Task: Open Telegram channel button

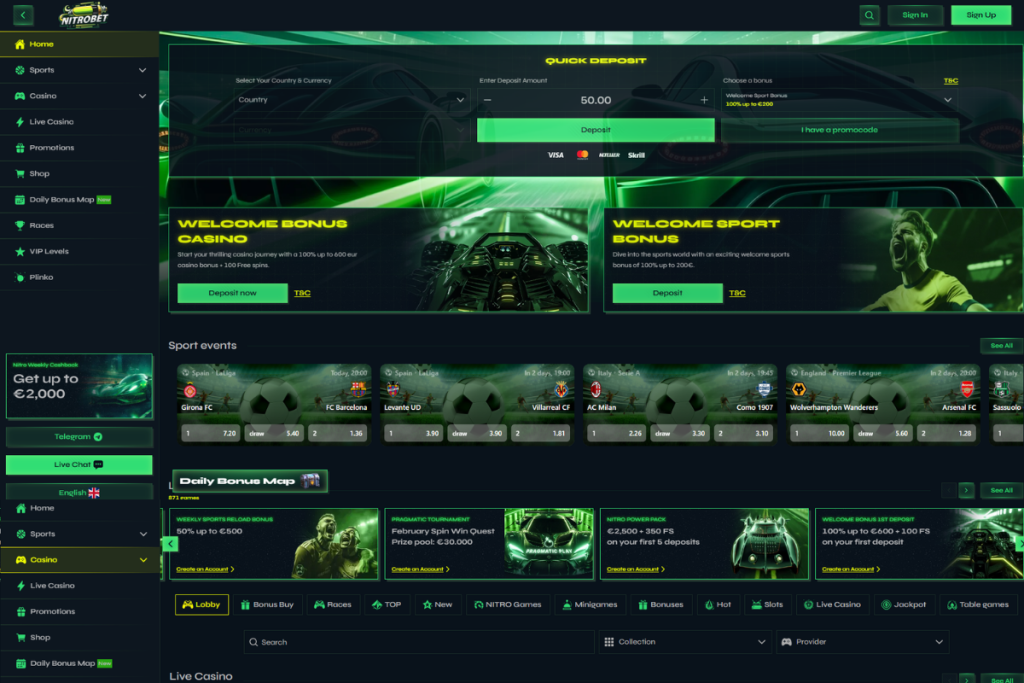Action: pyautogui.click(x=79, y=437)
